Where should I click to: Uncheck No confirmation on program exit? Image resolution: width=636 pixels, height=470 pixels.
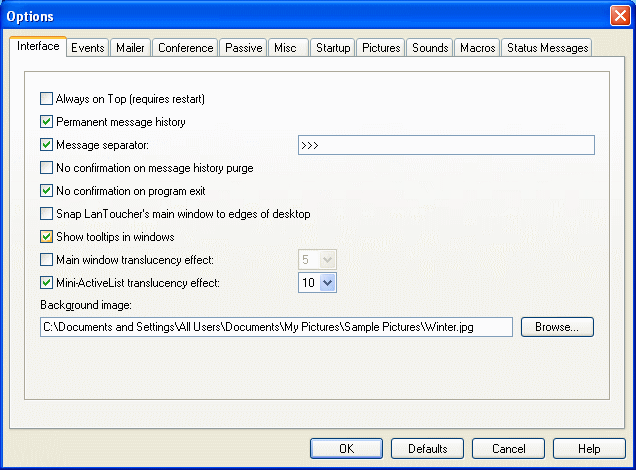[46, 191]
